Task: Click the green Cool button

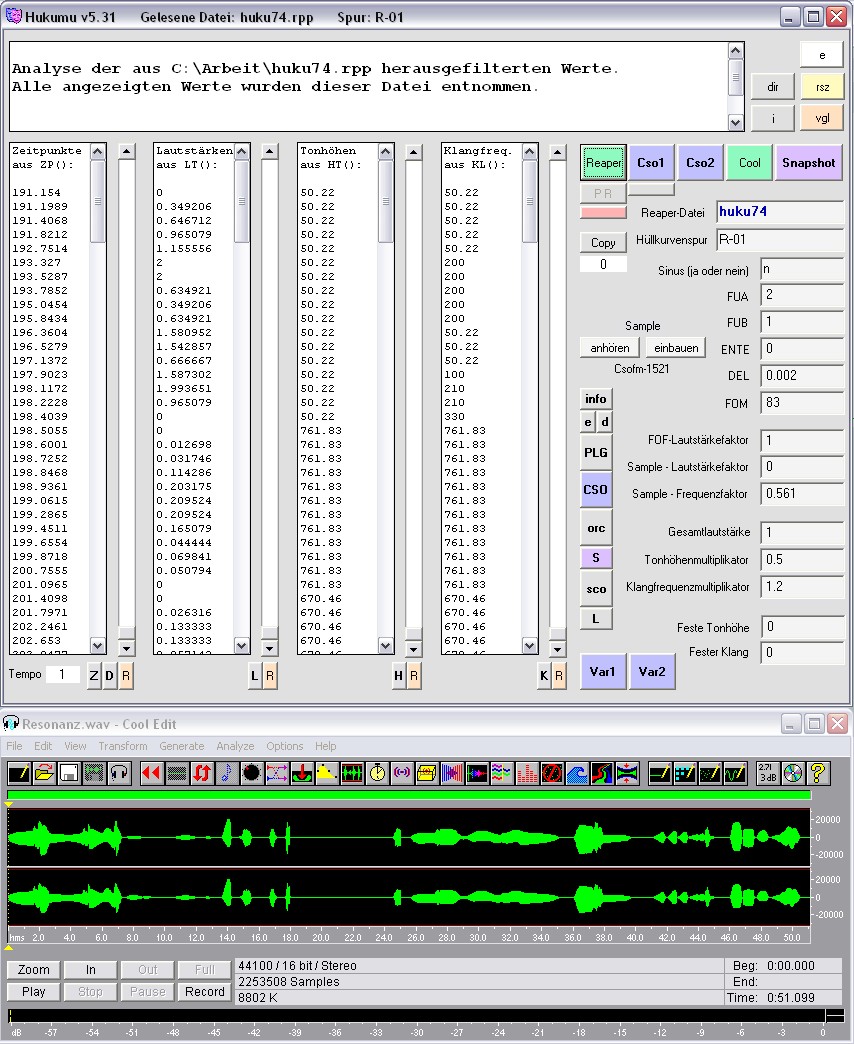Action: coord(749,162)
